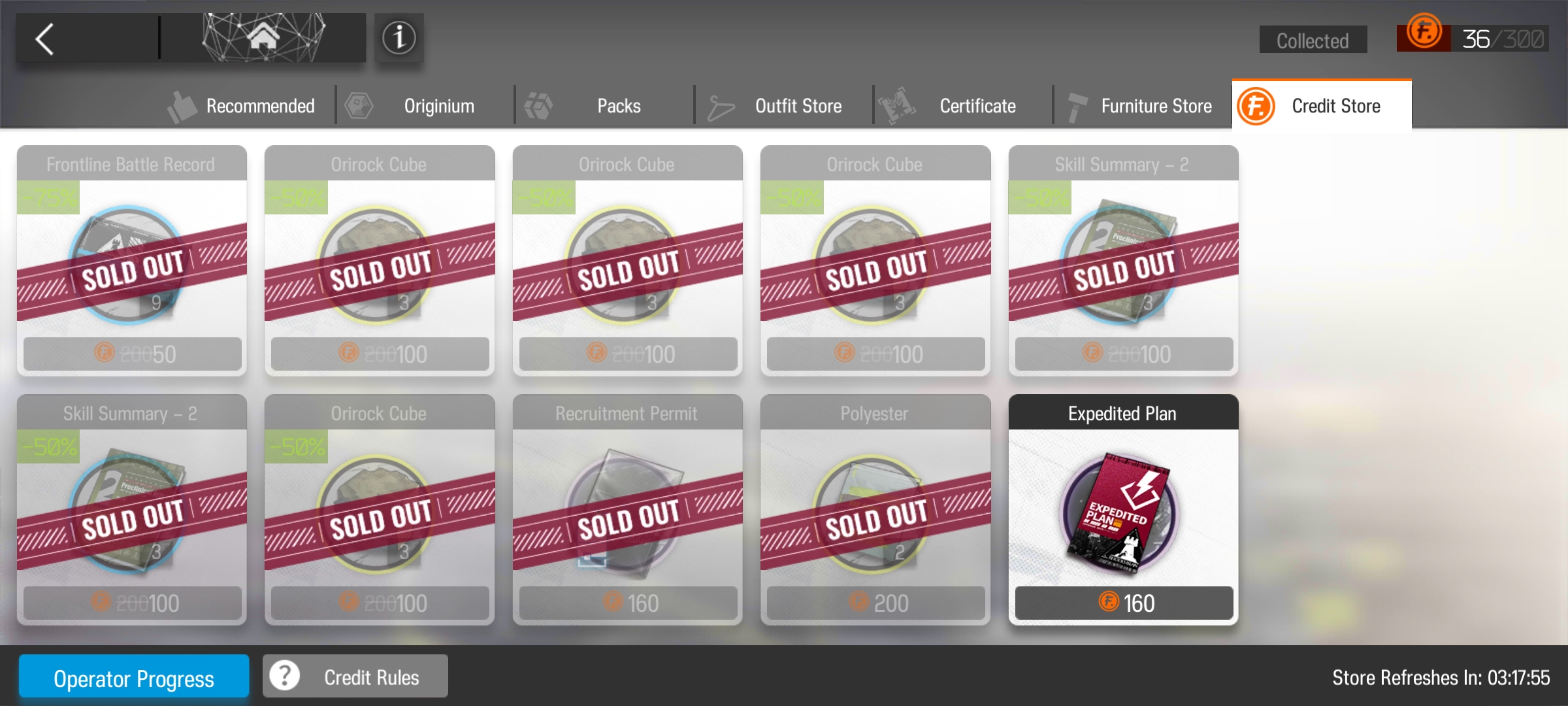Click the Store Refreshes In timer

pyautogui.click(x=1441, y=677)
